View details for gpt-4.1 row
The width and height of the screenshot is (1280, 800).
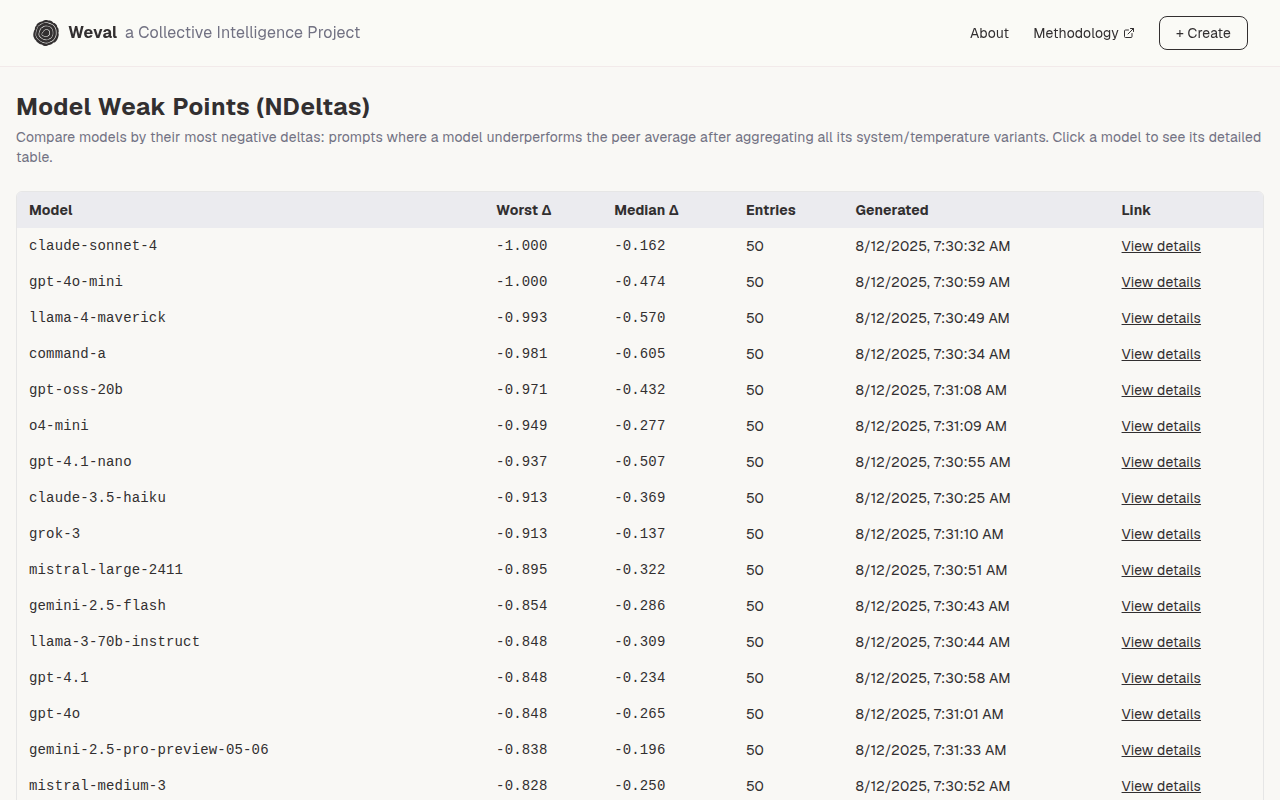(1161, 678)
